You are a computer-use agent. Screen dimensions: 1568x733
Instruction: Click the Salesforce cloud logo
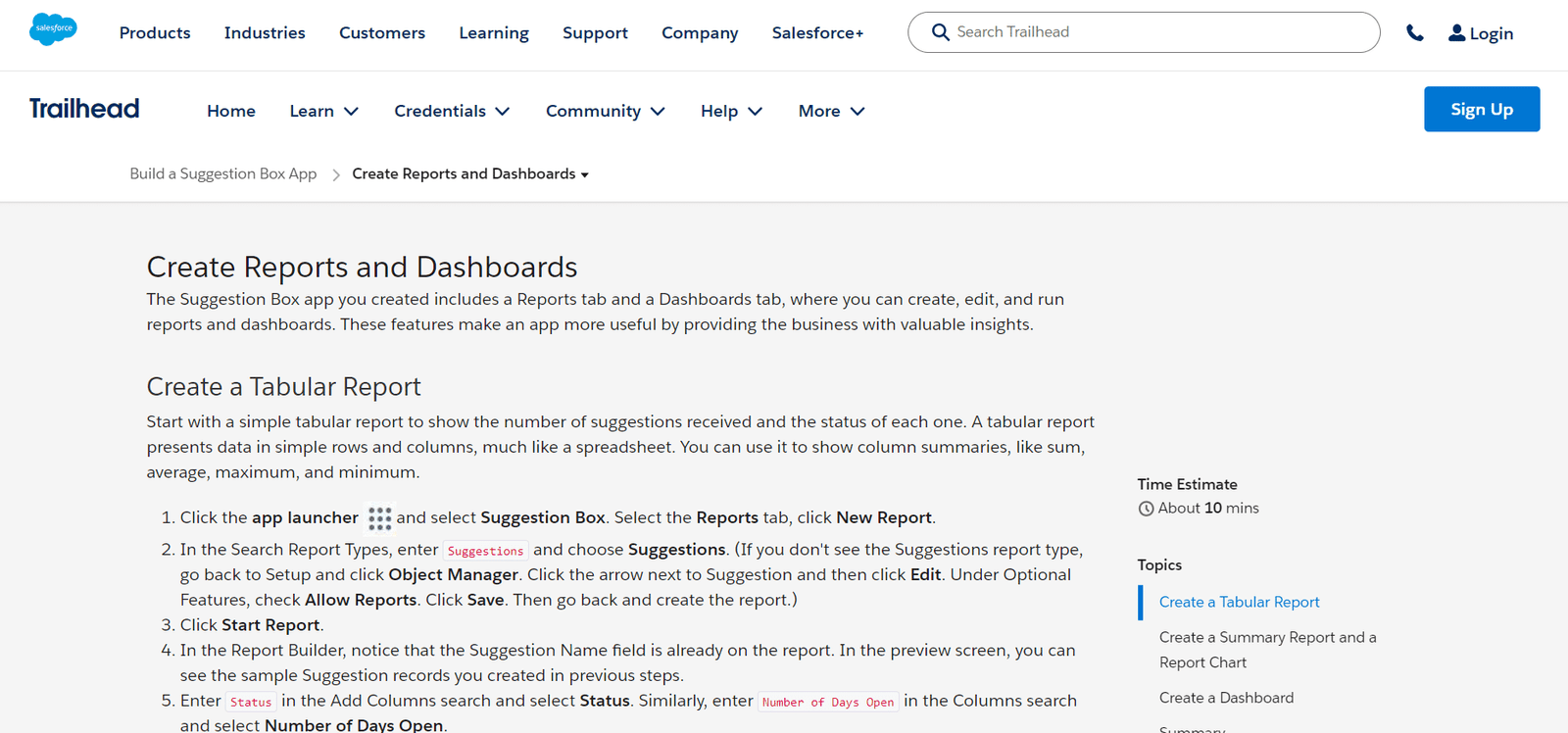coord(53,29)
